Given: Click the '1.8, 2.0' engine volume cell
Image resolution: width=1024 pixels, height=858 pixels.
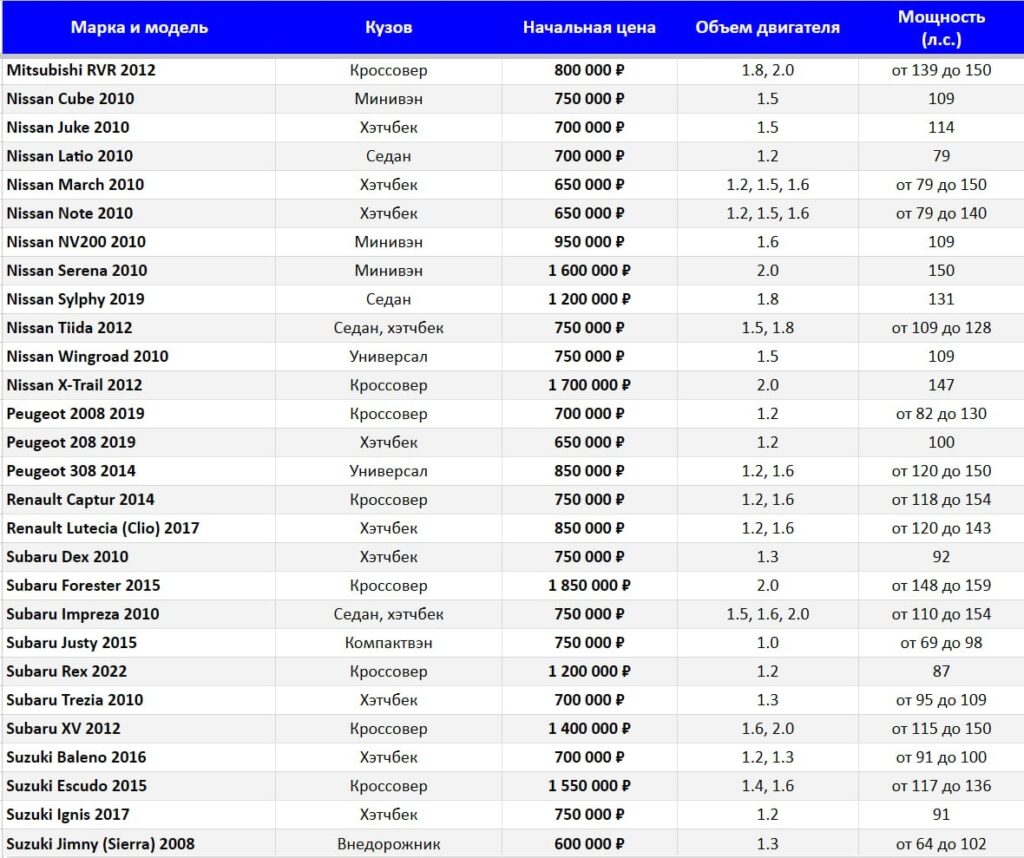Looking at the screenshot, I should coord(767,70).
